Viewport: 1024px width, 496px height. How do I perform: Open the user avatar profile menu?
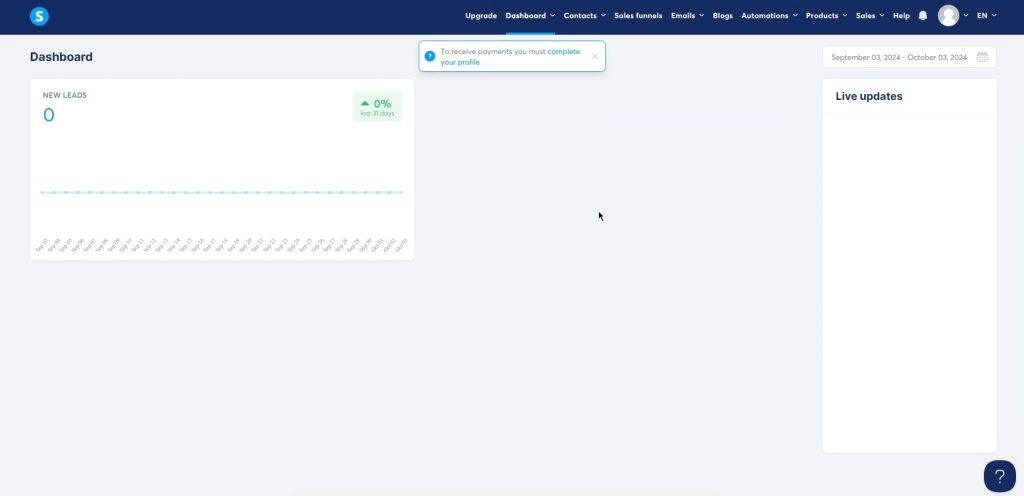point(948,16)
